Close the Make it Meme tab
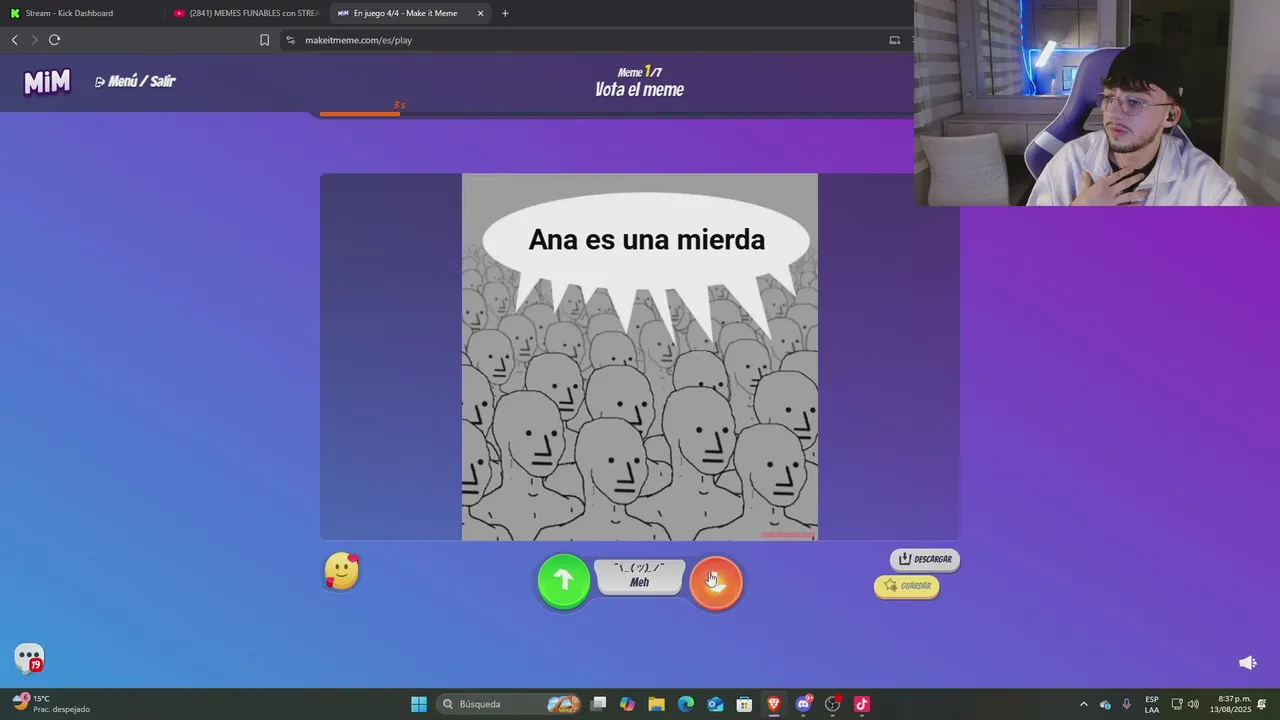Screen dimensions: 1280x720 point(480,13)
